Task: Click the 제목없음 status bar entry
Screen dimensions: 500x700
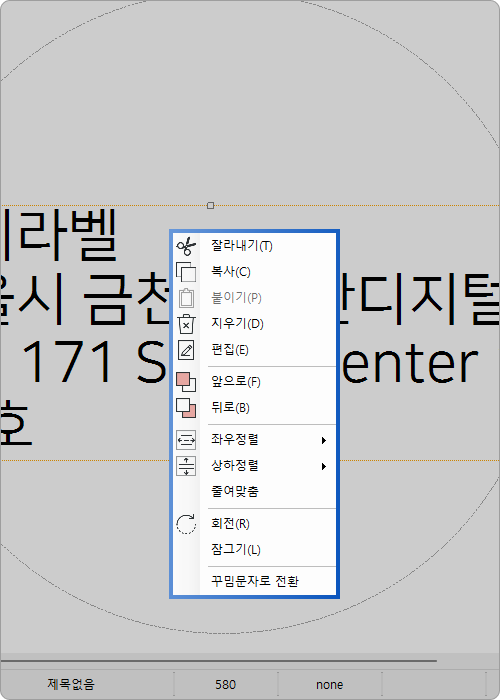Action: click(x=71, y=684)
